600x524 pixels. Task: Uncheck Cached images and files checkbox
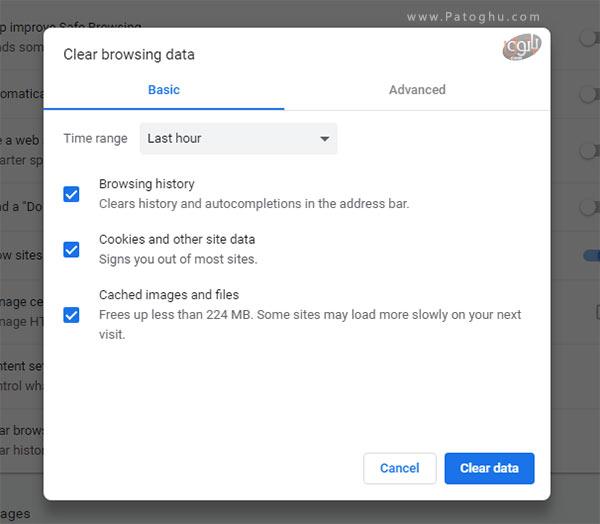[71, 315]
